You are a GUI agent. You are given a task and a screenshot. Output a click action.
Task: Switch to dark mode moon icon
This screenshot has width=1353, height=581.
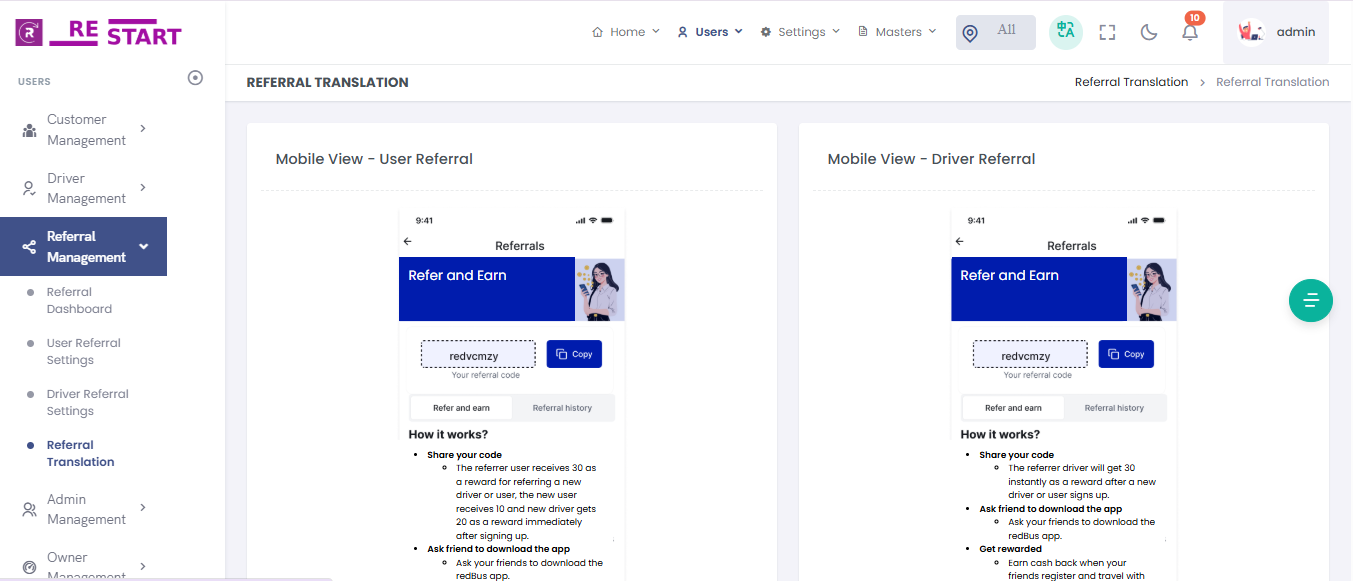(x=1149, y=32)
